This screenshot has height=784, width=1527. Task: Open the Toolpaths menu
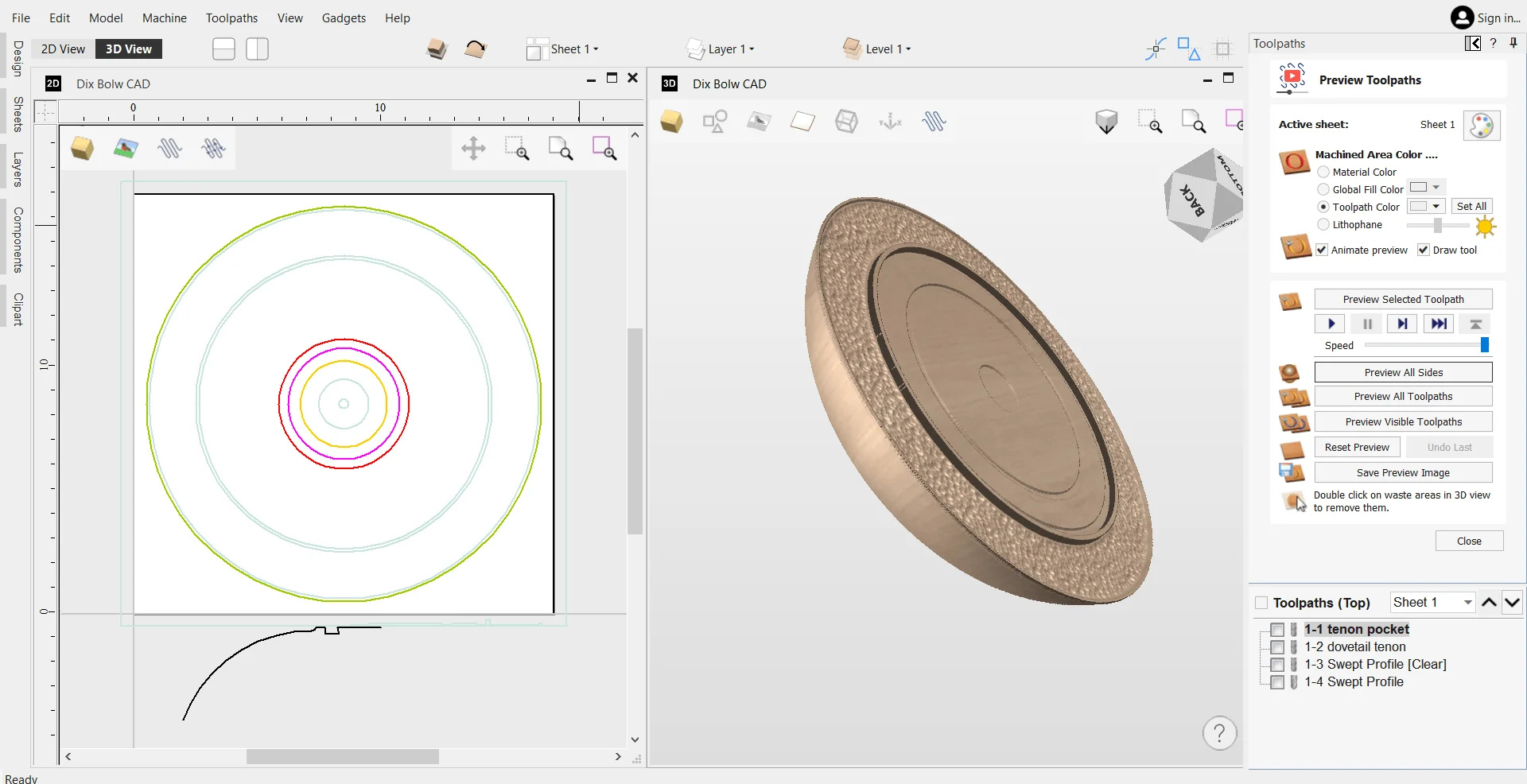coord(231,17)
